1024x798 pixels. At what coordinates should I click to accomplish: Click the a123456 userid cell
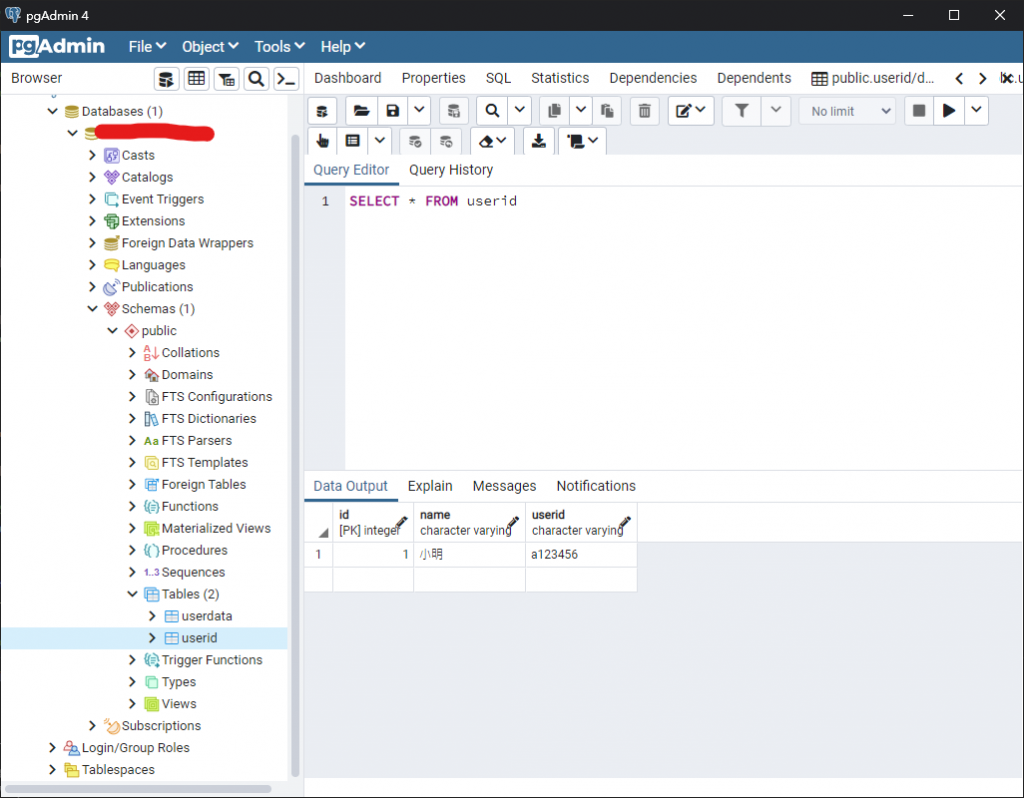pyautogui.click(x=581, y=554)
